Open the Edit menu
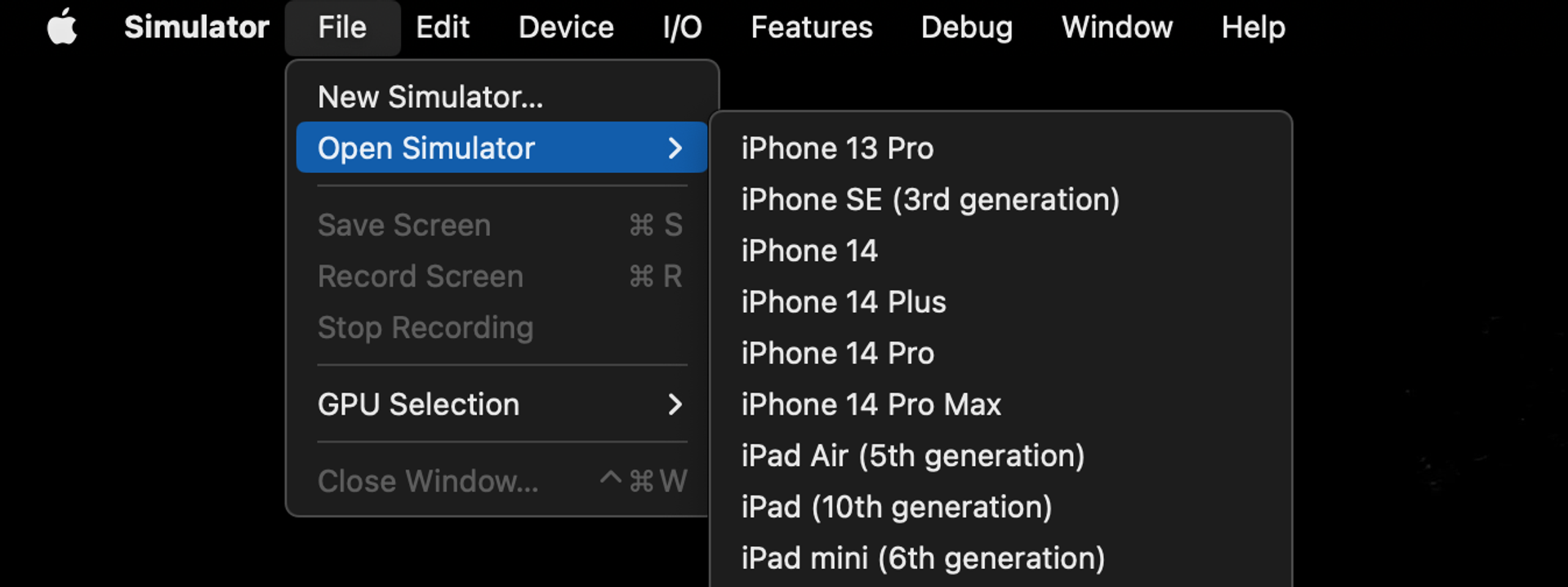1568x587 pixels. coord(443,27)
